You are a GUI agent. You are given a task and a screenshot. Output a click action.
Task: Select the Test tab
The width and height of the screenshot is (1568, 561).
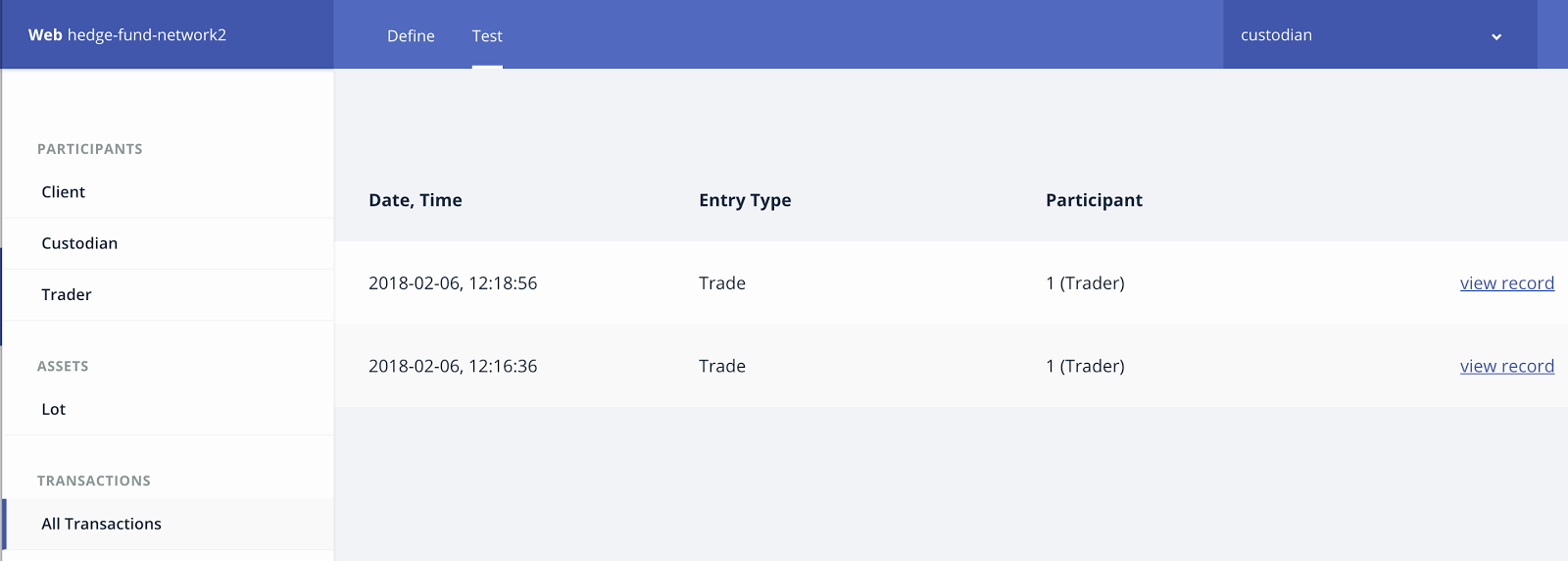[x=487, y=36]
